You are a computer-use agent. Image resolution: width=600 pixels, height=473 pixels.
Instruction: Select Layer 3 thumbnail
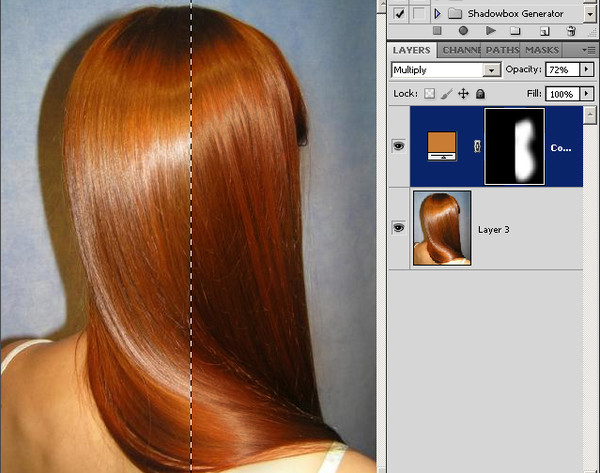(x=442, y=228)
